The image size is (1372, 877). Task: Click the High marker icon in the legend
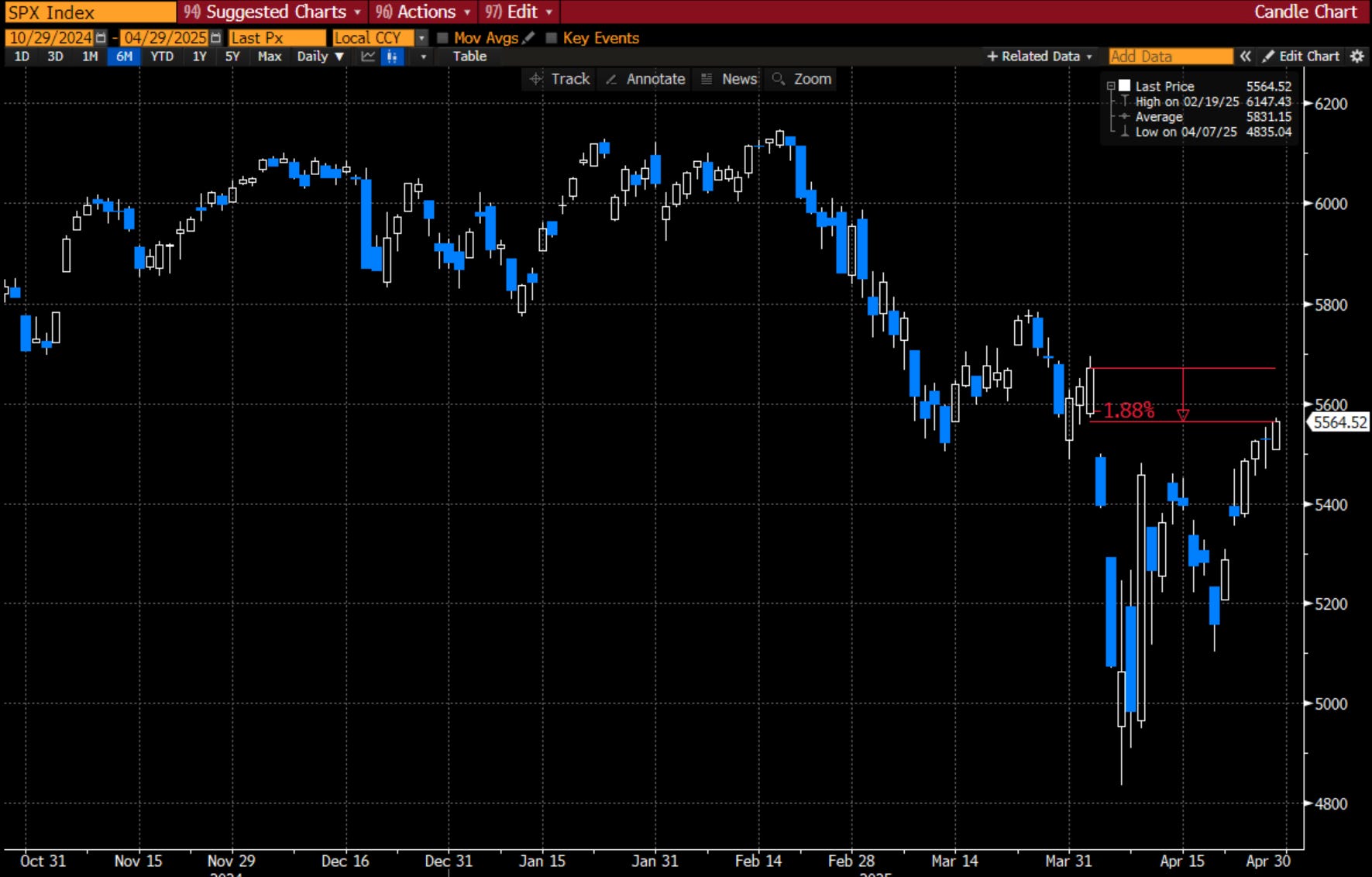1124,101
